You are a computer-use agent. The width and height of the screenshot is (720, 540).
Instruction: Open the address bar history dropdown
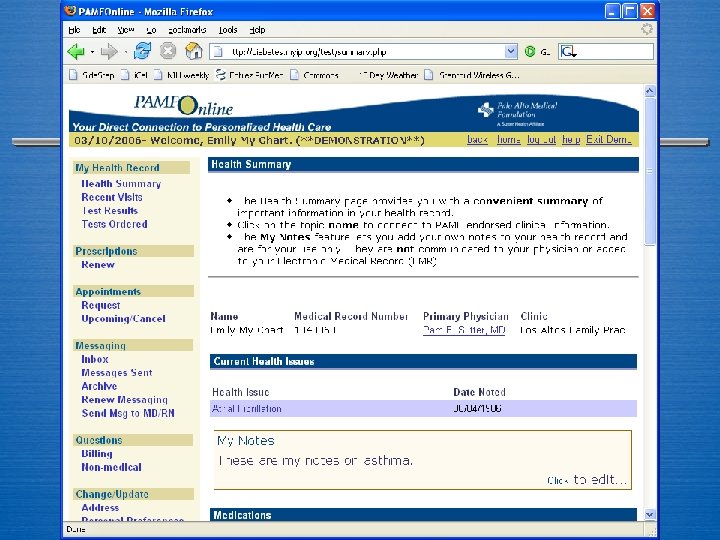click(511, 51)
